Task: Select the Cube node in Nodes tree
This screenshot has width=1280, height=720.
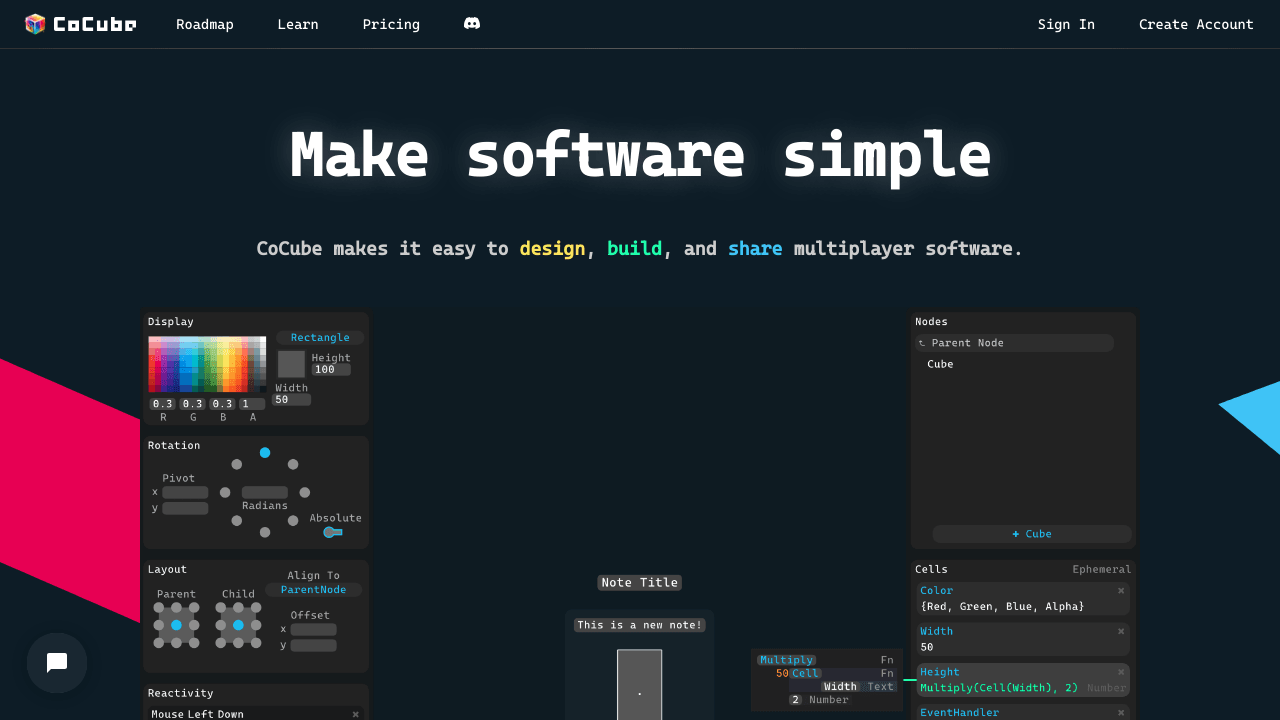Action: pos(940,364)
